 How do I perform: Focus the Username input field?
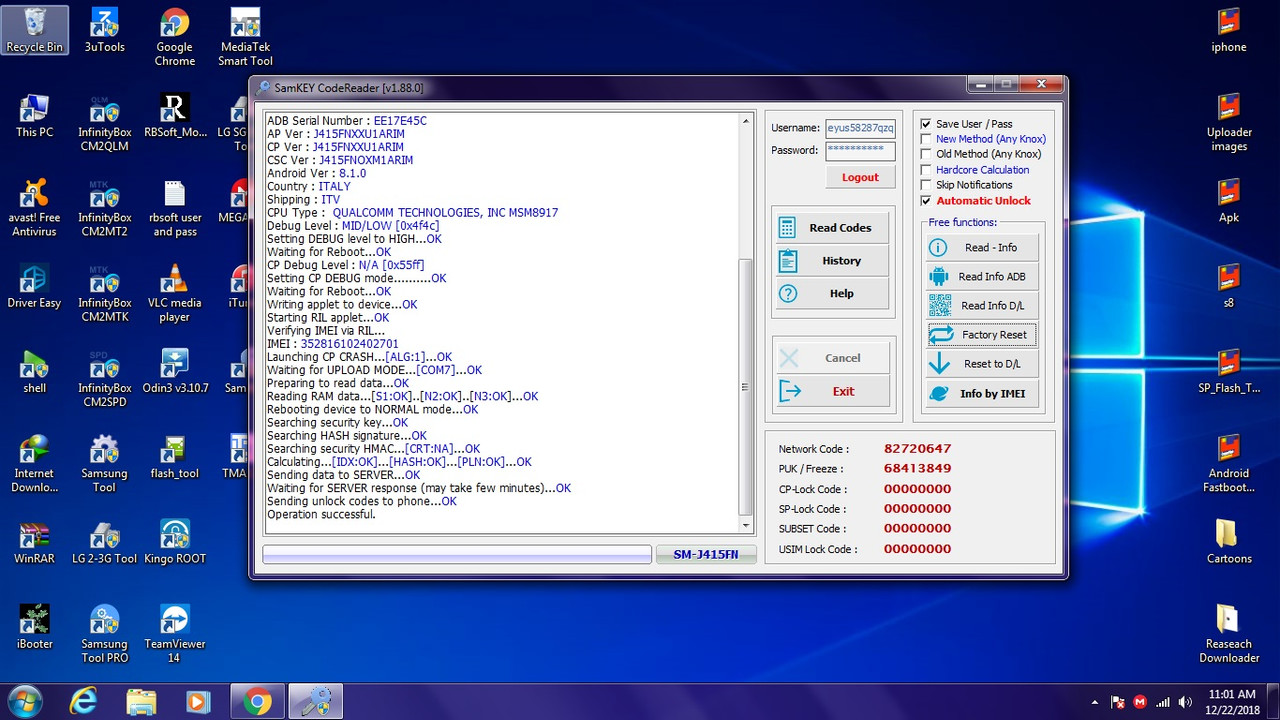pyautogui.click(x=860, y=128)
